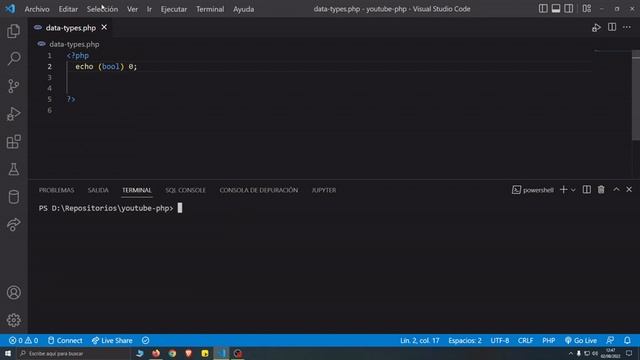This screenshot has width=640, height=360.
Task: Start Live Share from status bar
Action: click(x=112, y=340)
